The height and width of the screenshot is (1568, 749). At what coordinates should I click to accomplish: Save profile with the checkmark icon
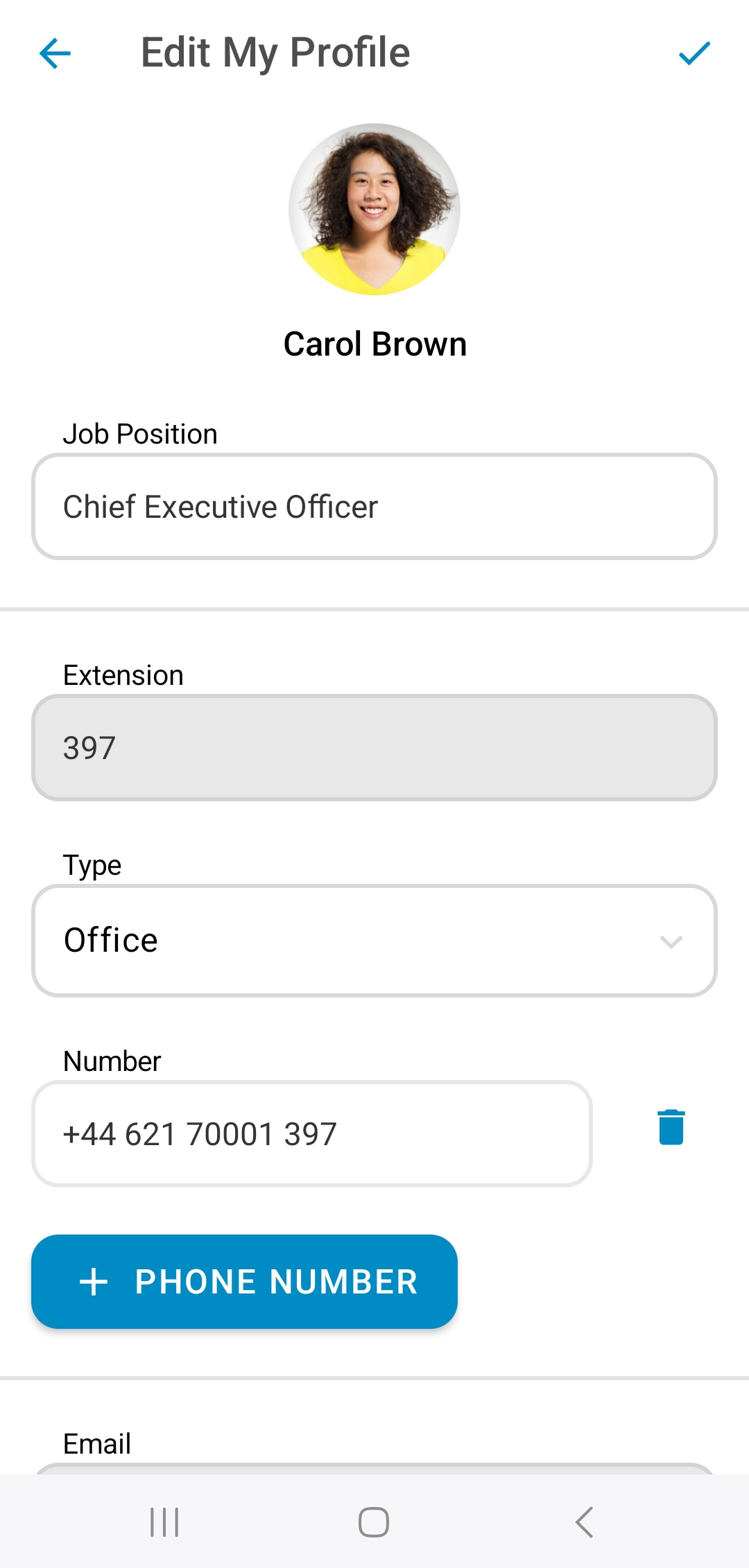coord(694,53)
